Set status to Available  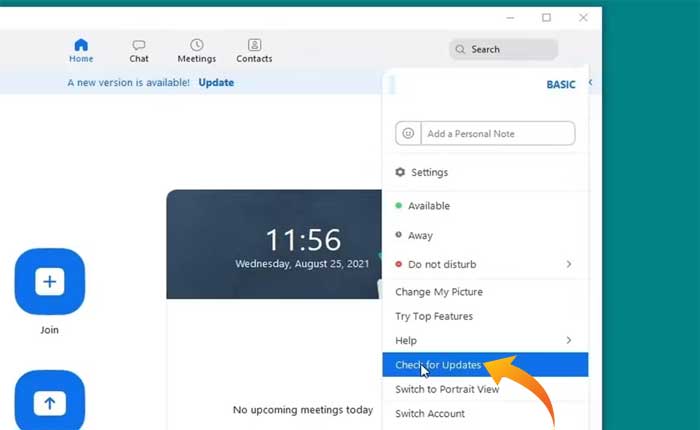tap(428, 206)
